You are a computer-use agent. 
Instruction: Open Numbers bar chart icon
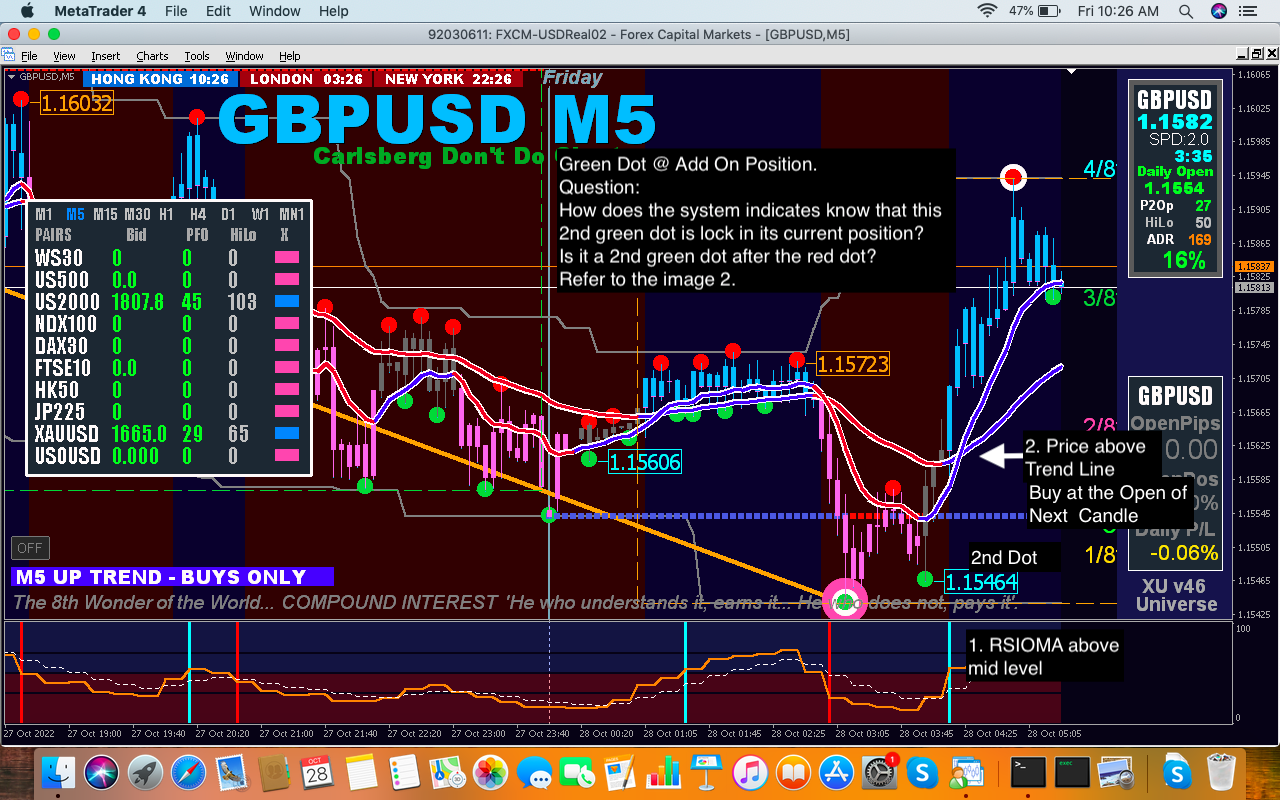[663, 772]
